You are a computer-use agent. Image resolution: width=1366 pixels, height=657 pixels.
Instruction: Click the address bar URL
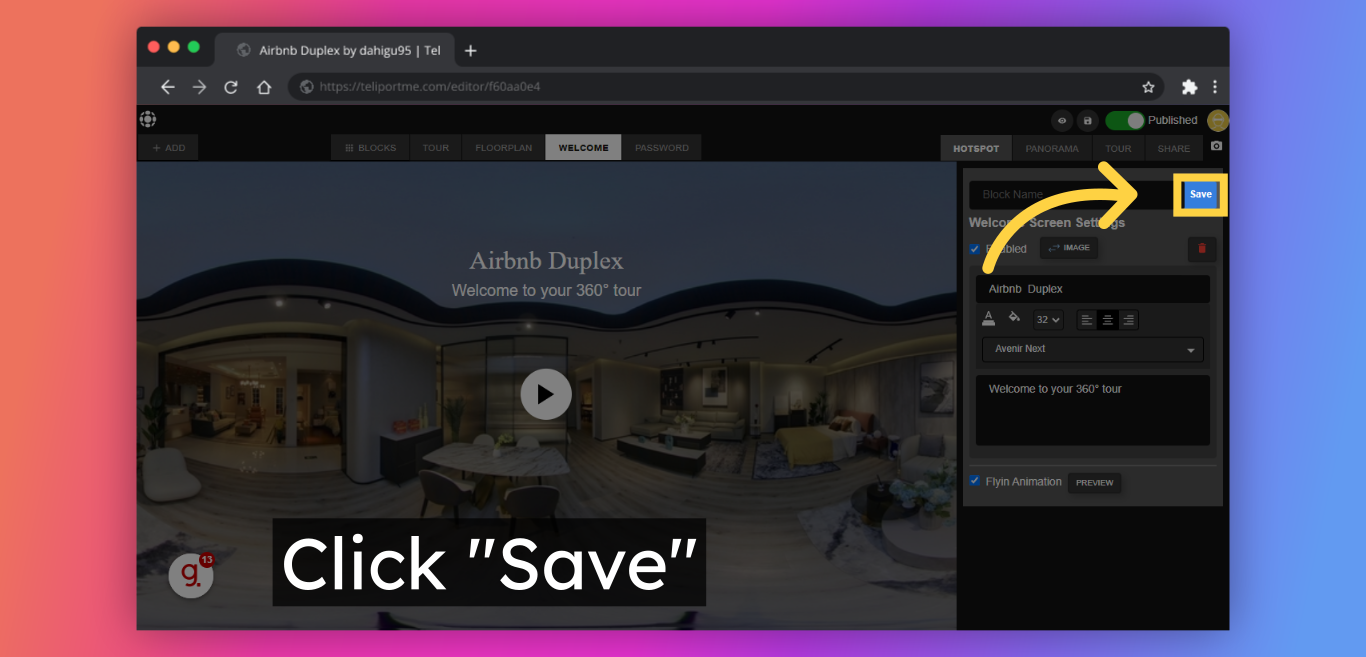430,87
